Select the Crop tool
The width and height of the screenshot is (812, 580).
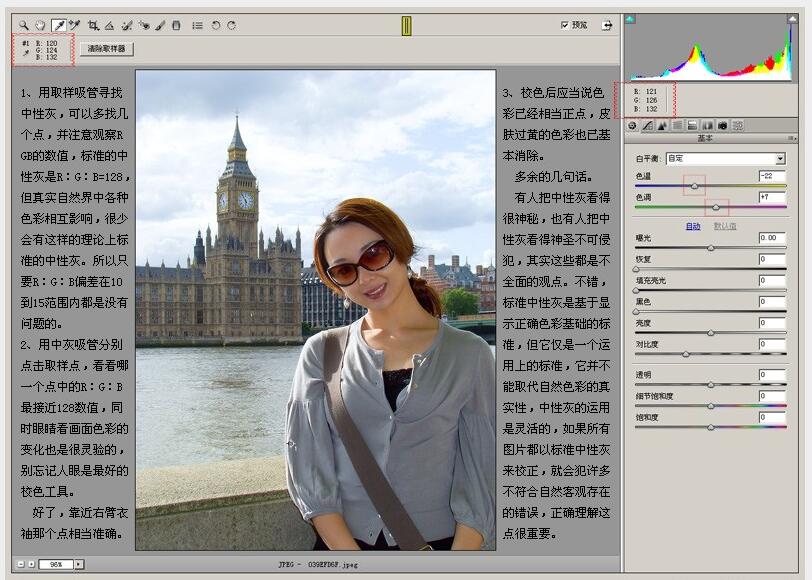point(93,24)
